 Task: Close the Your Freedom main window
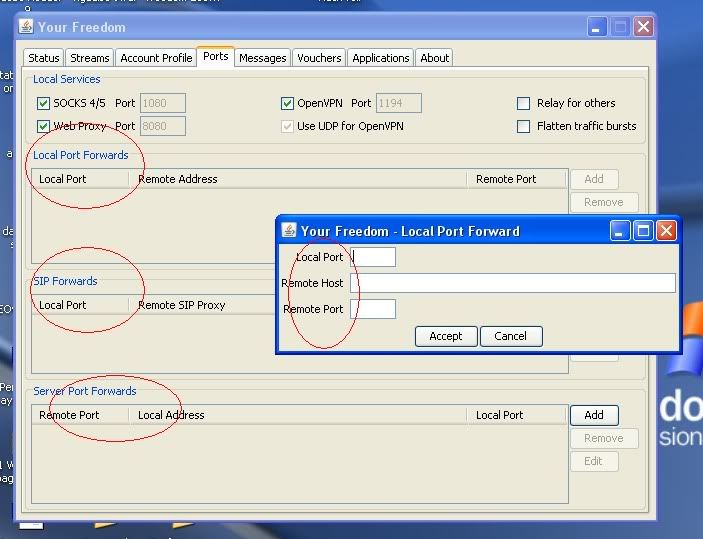643,27
